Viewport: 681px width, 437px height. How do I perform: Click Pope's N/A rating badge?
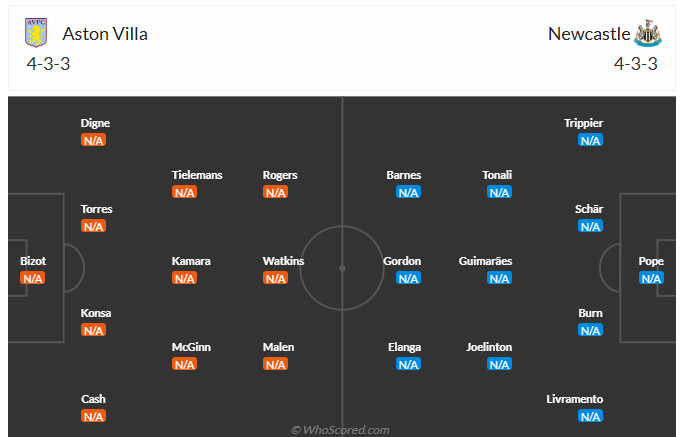651,278
